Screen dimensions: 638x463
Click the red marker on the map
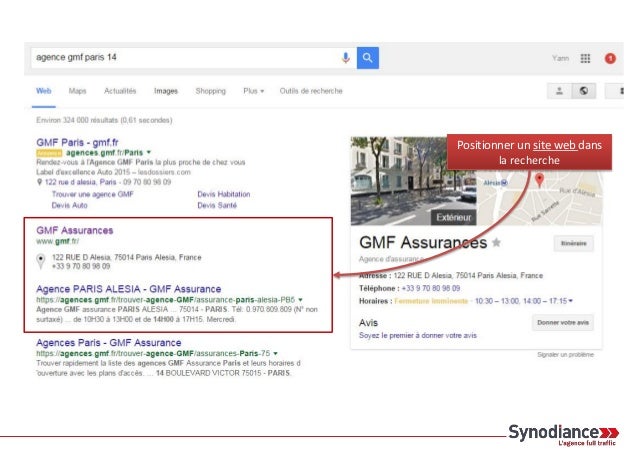click(540, 179)
